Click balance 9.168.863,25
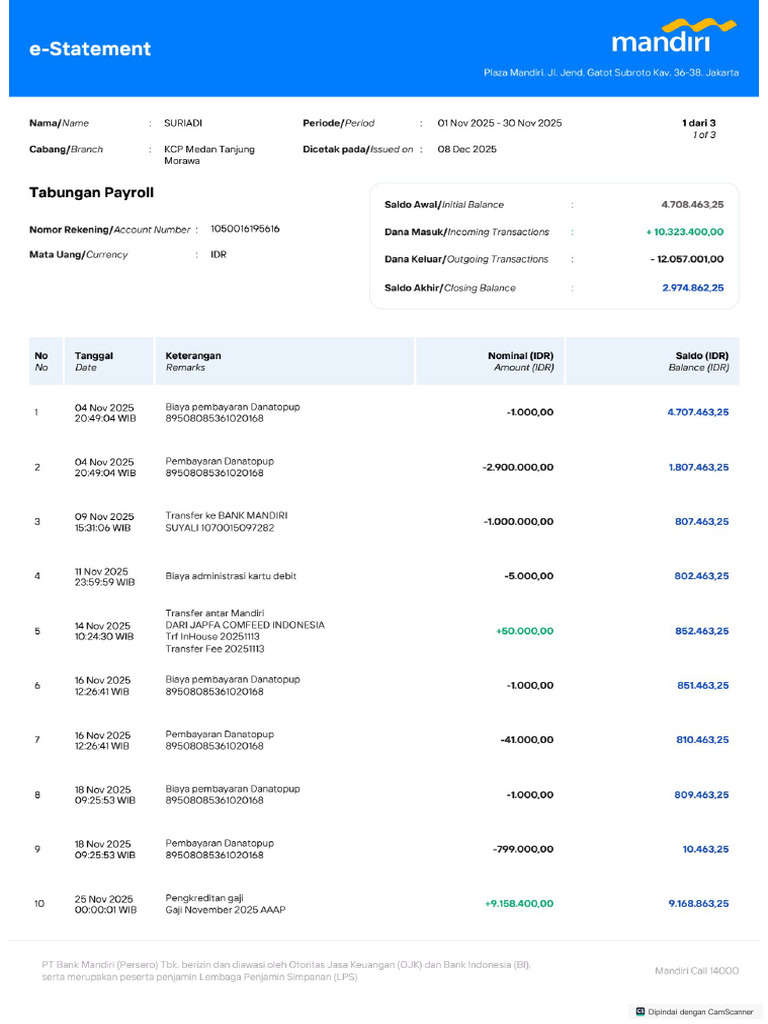The width and height of the screenshot is (768, 1024). (698, 904)
